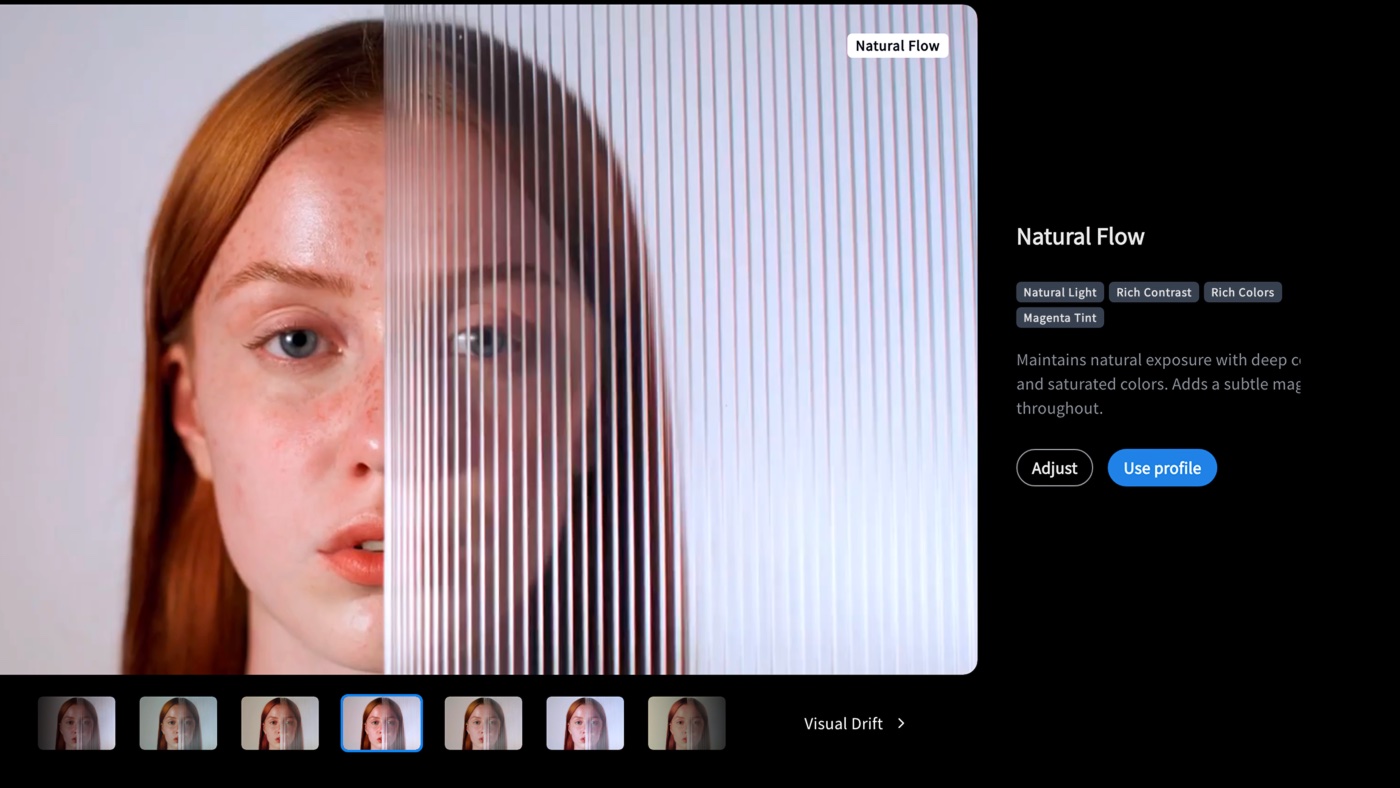Click the Natural Flow profile heading

coord(1080,237)
